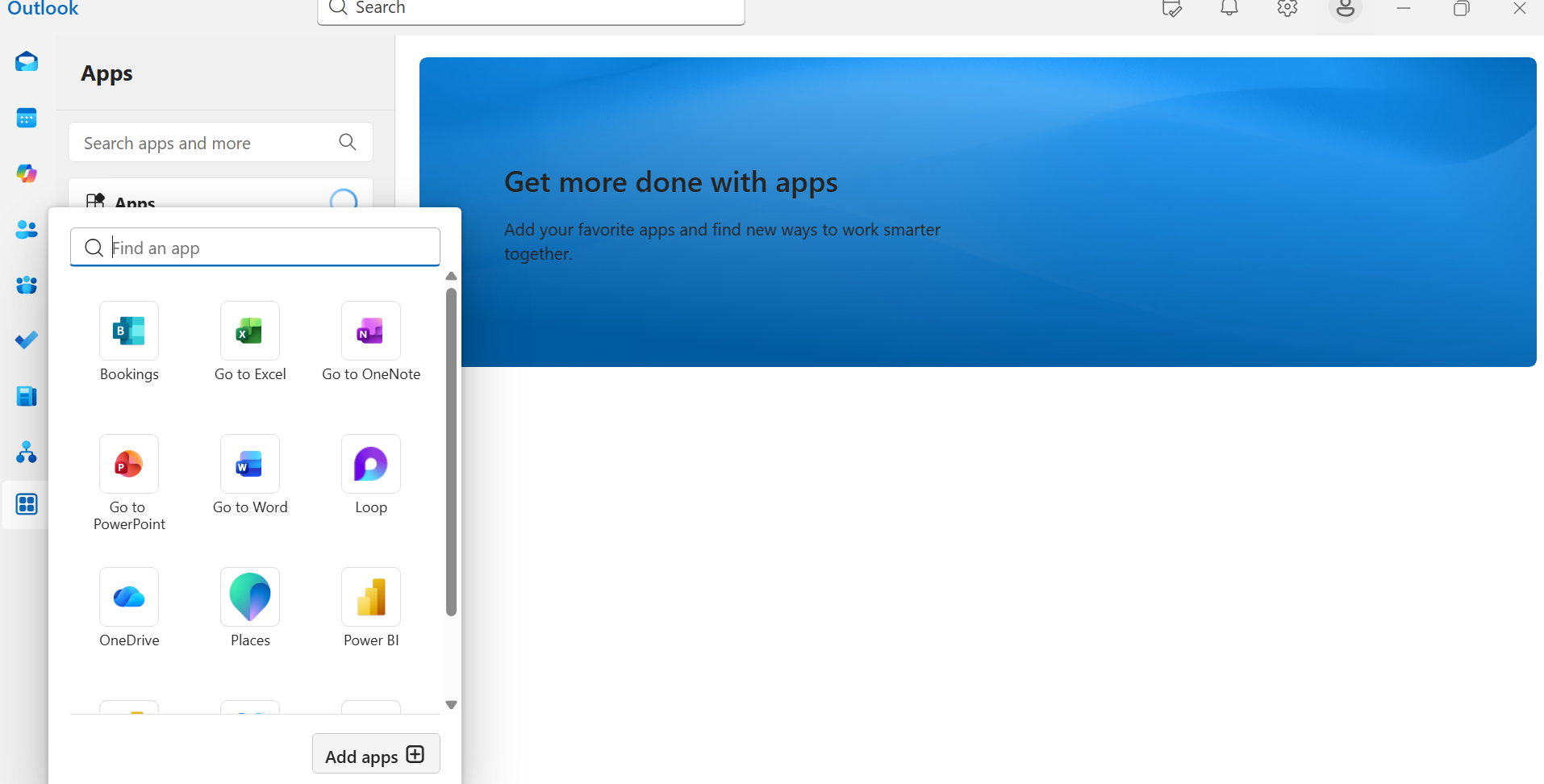Click the magnifier inside Find an app
Viewport: 1544px width, 784px height.
click(94, 248)
